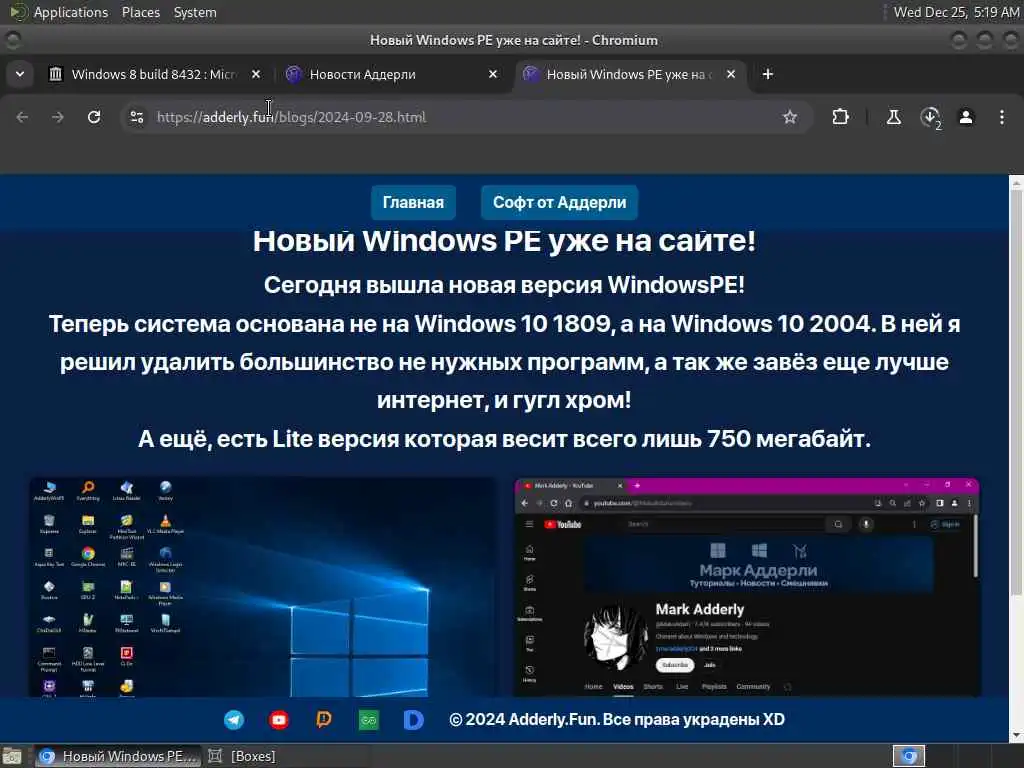Click the page vertical scrollbar
This screenshot has height=768, width=1024.
1016,392
